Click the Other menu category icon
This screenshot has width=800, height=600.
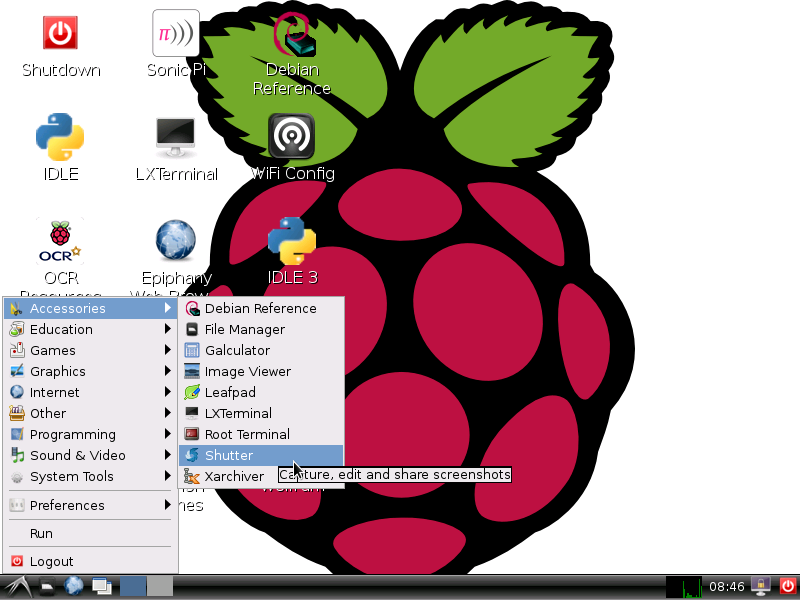click(x=17, y=413)
